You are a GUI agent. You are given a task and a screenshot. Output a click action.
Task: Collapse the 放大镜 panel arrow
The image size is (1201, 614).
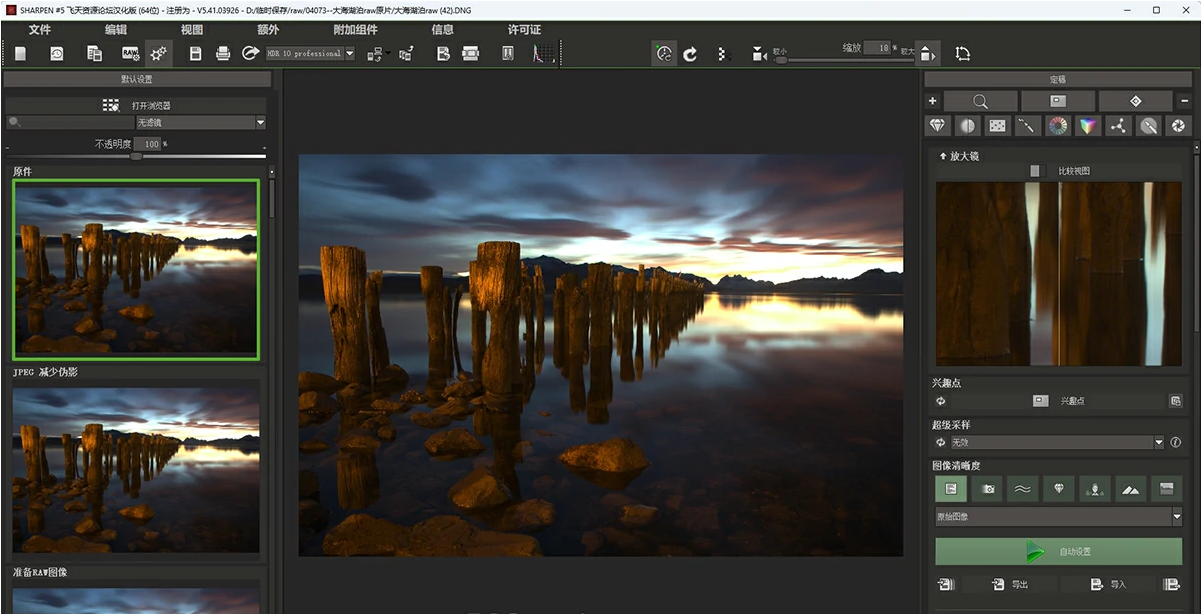coord(942,157)
